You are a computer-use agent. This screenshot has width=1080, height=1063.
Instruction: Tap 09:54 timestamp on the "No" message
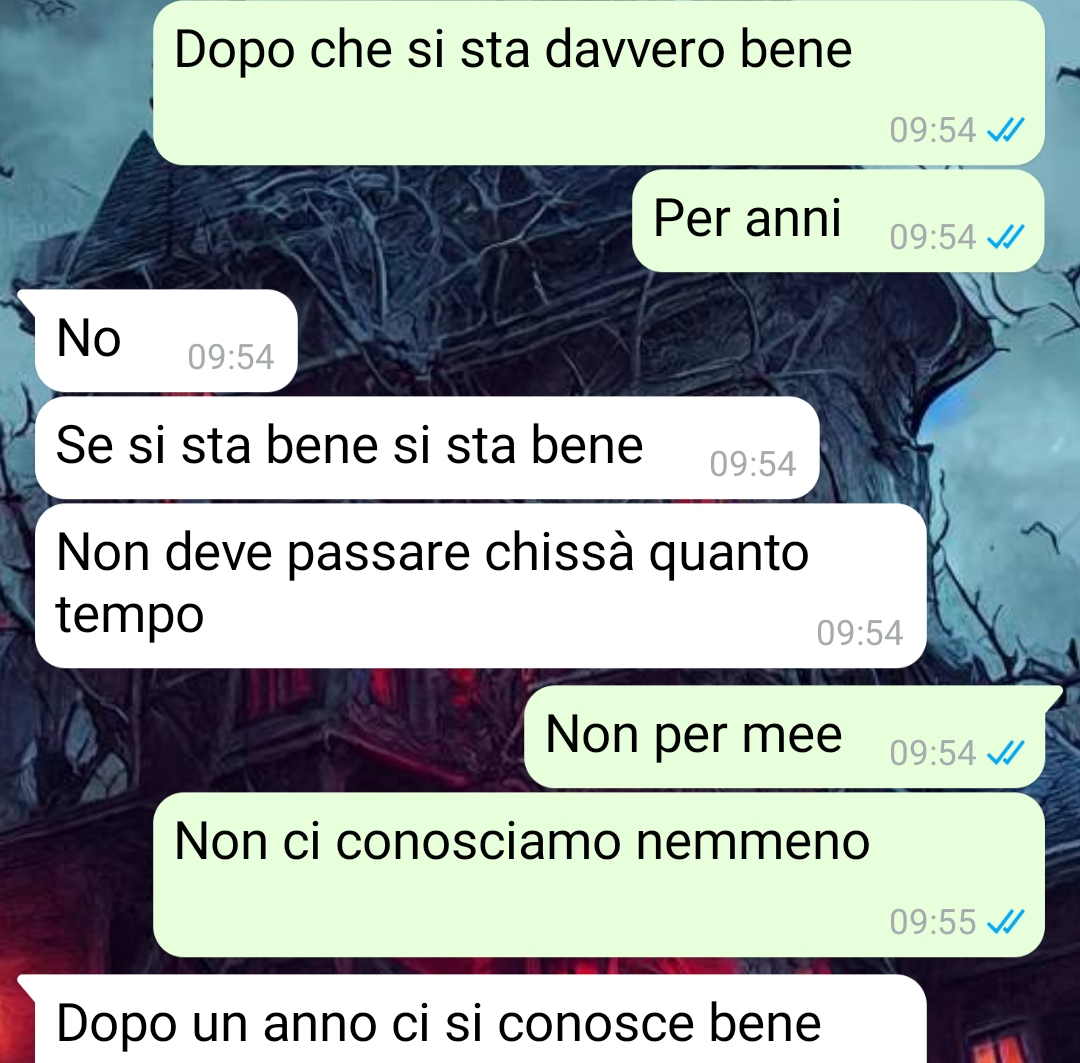[231, 357]
